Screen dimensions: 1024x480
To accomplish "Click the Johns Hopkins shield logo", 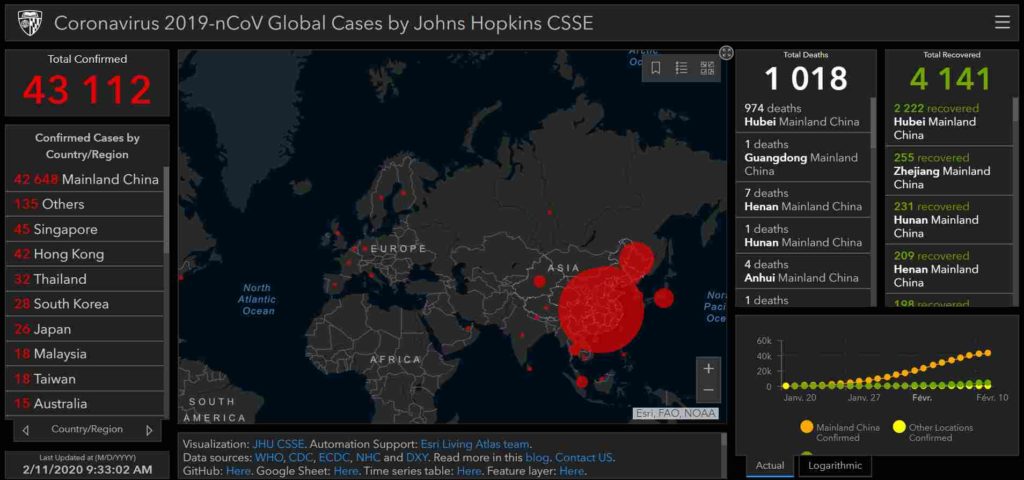I will 29,22.
